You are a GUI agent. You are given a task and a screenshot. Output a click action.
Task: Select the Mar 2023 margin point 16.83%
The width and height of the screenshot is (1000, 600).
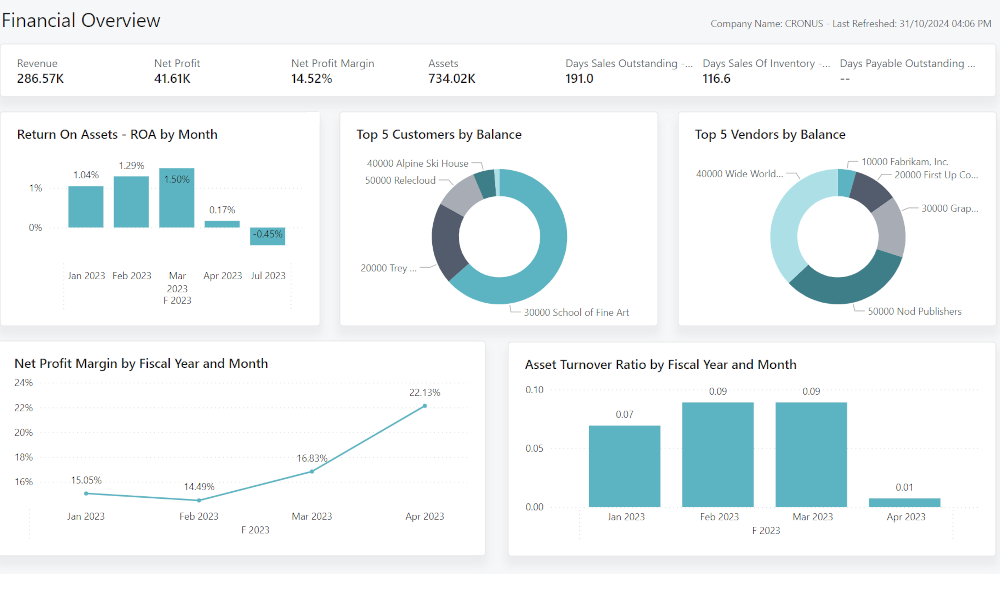(312, 472)
